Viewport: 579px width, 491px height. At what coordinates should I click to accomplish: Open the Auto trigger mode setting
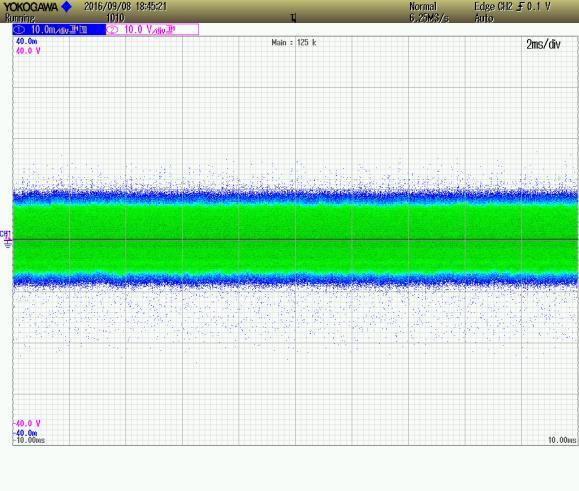[484, 18]
